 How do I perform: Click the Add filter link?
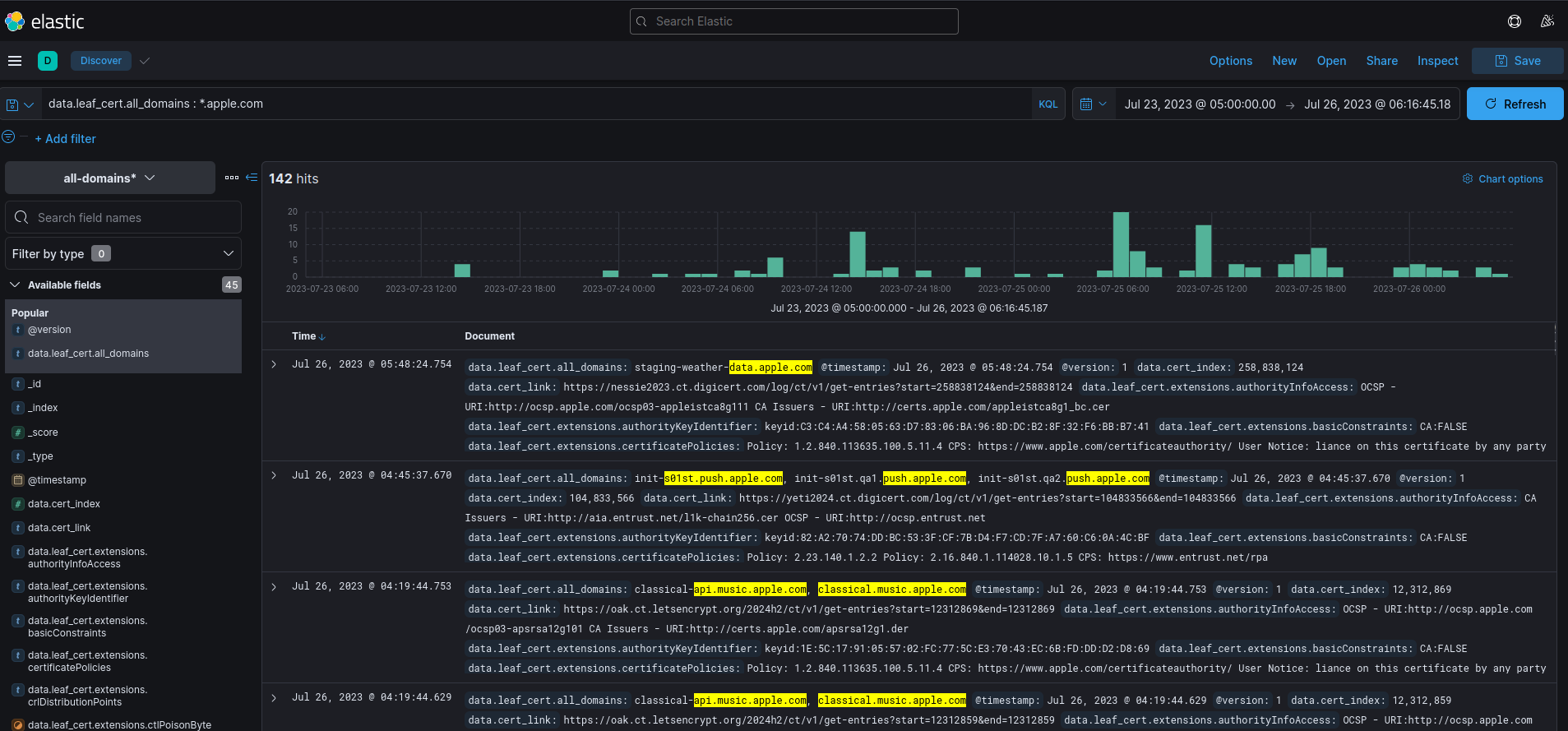tap(66, 139)
